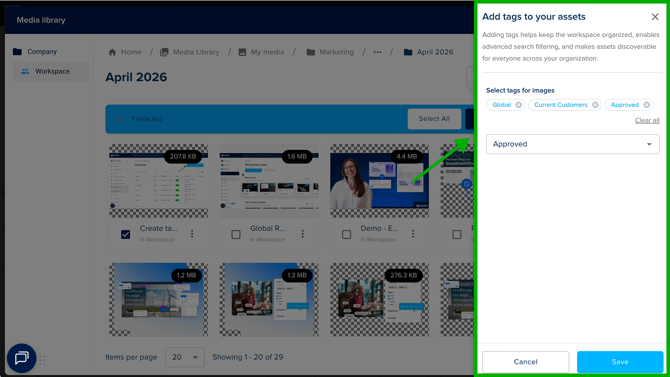This screenshot has height=377, width=670.
Task: Click the Company folder icon
Action: pos(18,52)
